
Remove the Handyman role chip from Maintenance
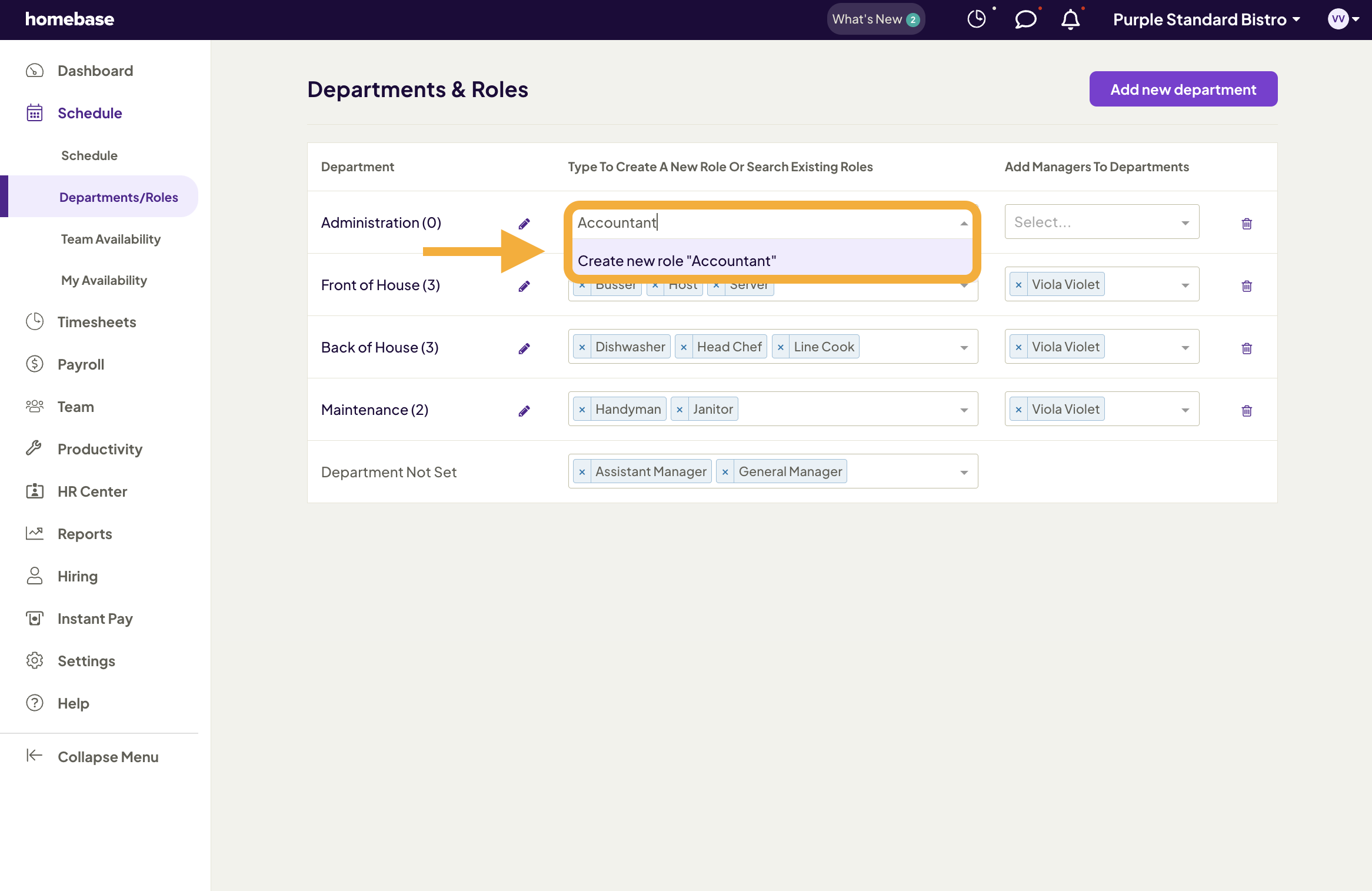[582, 409]
